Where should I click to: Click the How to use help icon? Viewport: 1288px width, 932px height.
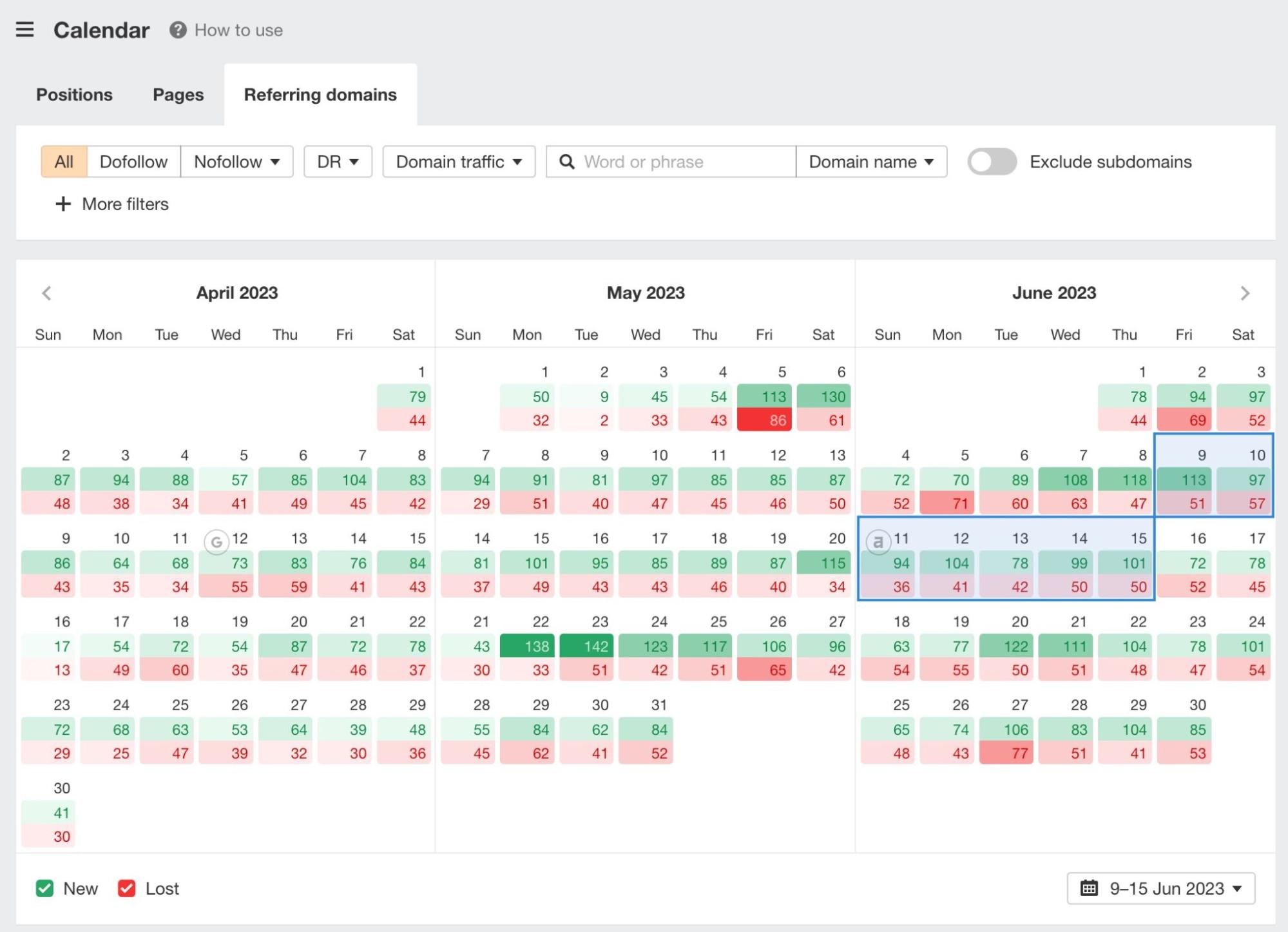click(x=177, y=30)
